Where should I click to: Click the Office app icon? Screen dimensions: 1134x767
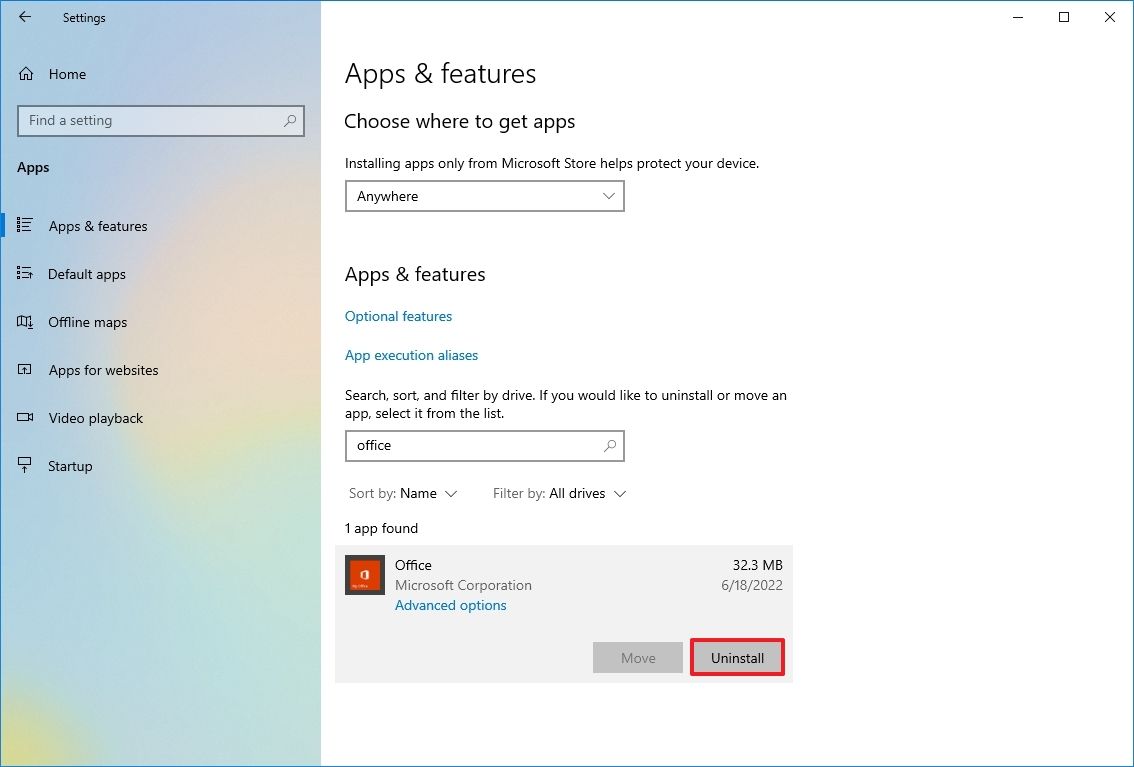(365, 575)
